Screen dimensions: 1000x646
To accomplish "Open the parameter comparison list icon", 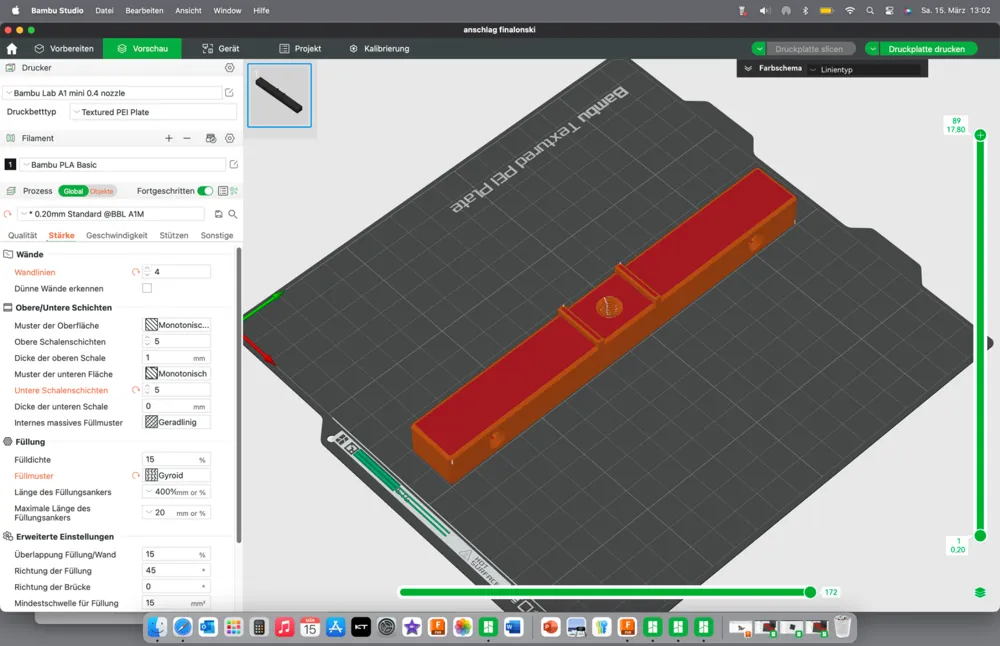I will [x=223, y=191].
